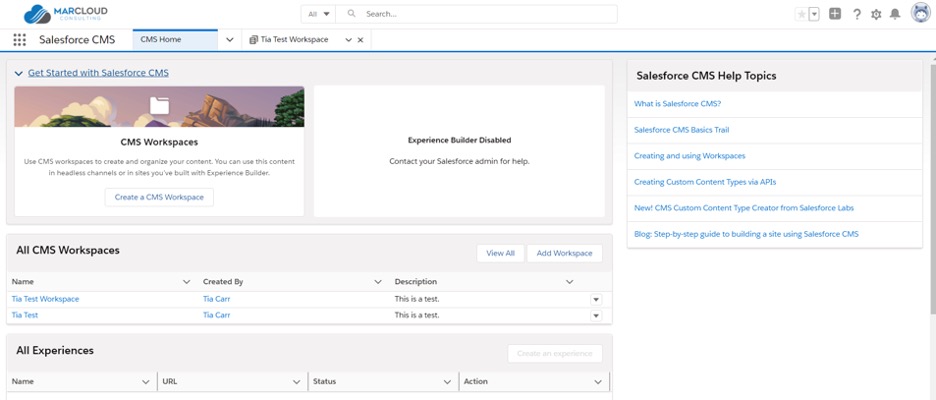Click the Create an experience button
Image resolution: width=936 pixels, height=400 pixels.
555,353
